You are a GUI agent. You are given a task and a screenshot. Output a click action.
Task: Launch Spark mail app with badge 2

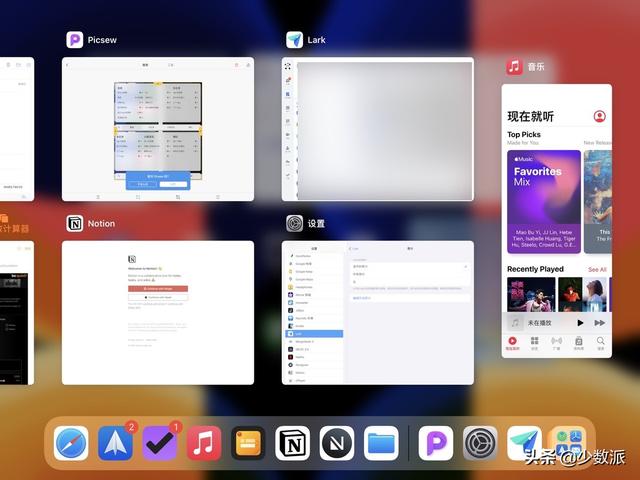coord(116,443)
